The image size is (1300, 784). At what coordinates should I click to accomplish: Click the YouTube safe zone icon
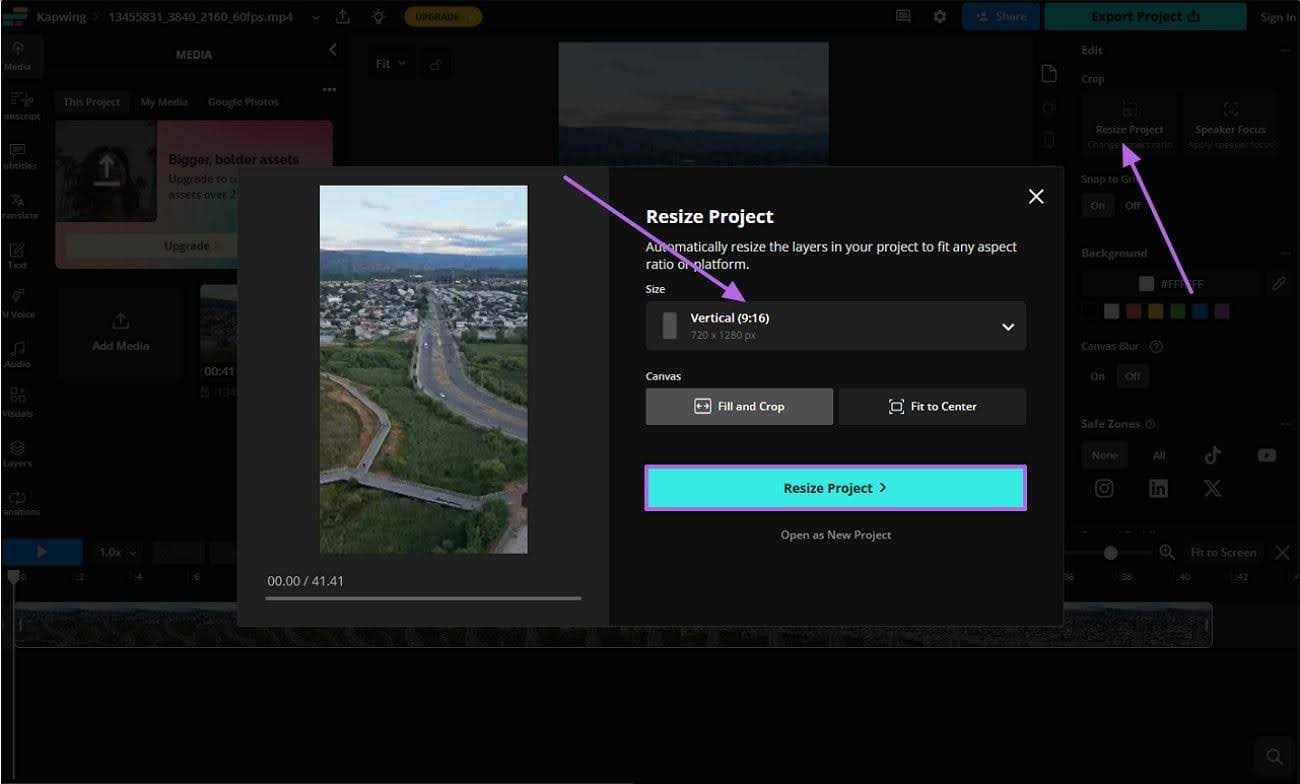[1267, 455]
